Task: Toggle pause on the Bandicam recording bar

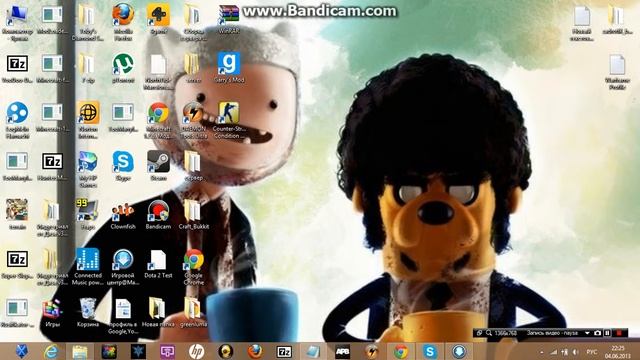Action: tap(607, 333)
